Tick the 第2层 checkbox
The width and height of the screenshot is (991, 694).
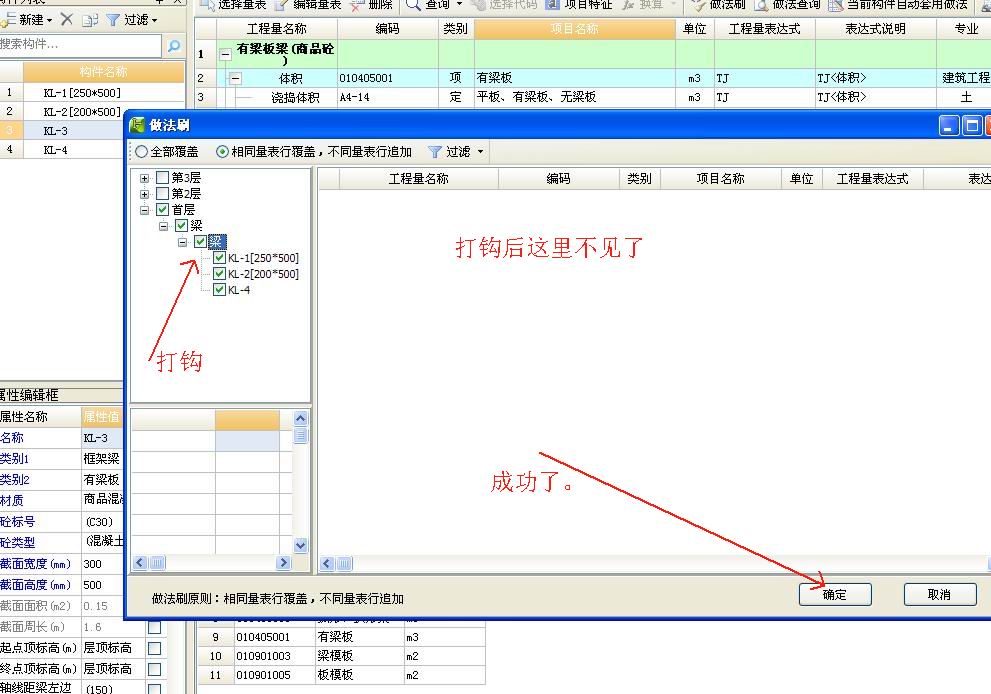[162, 193]
